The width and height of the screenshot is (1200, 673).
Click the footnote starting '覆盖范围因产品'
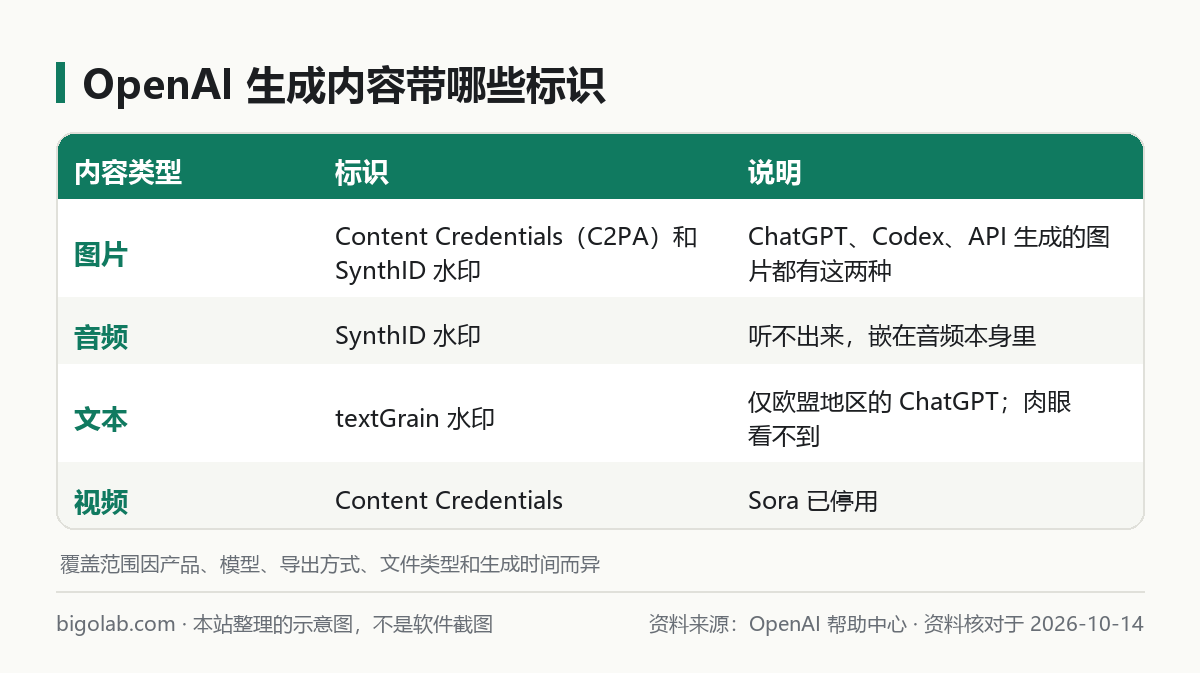pos(330,564)
